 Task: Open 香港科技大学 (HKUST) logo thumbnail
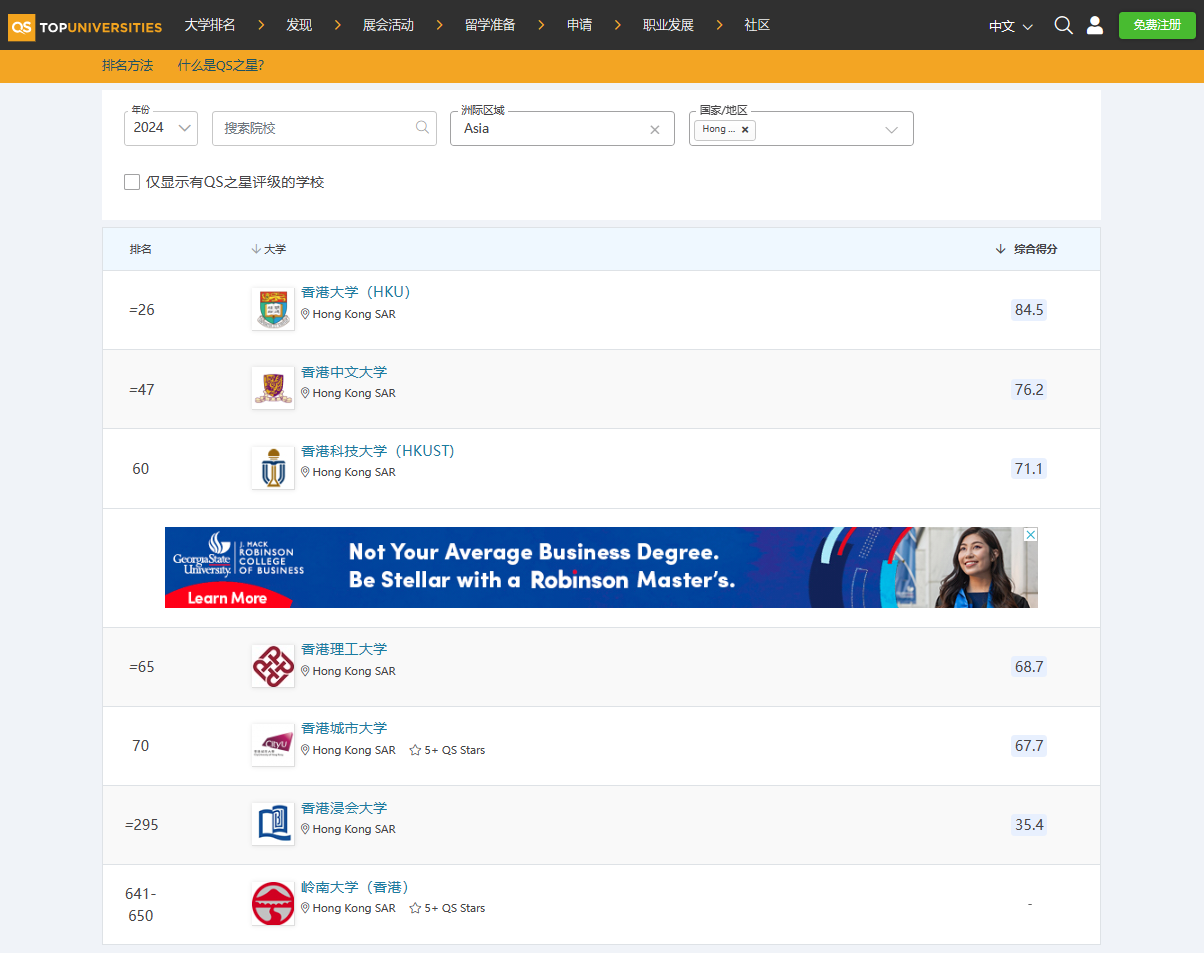click(x=273, y=468)
